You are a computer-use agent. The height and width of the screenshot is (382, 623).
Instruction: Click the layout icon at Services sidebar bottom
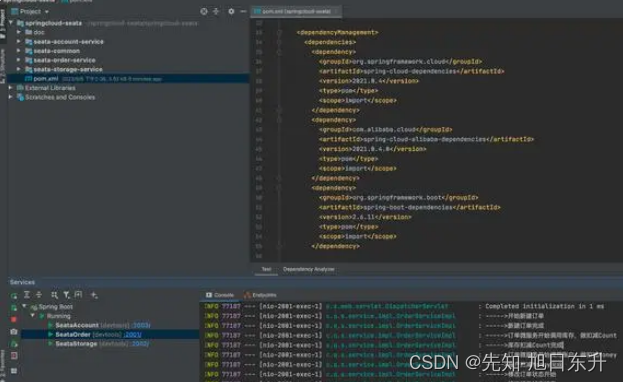coord(14,371)
